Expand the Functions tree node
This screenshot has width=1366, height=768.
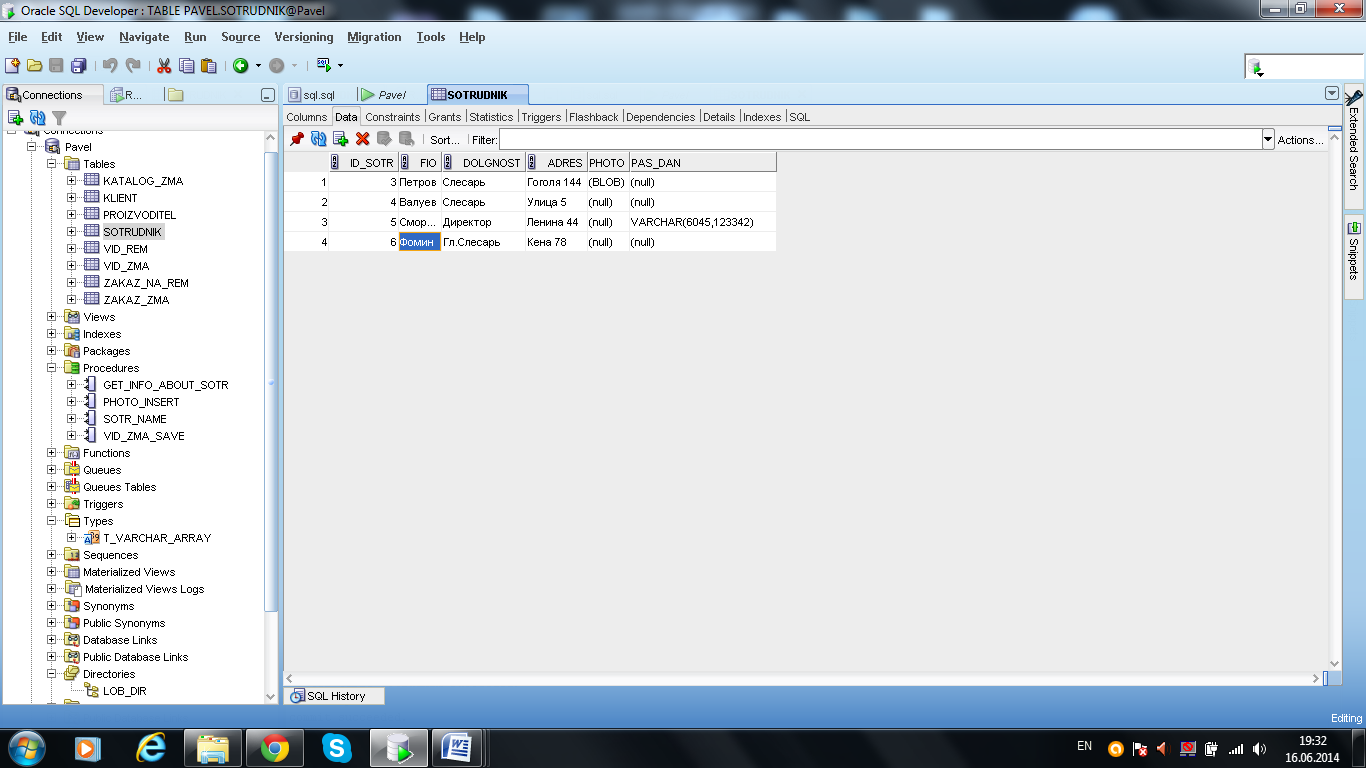pyautogui.click(x=52, y=453)
